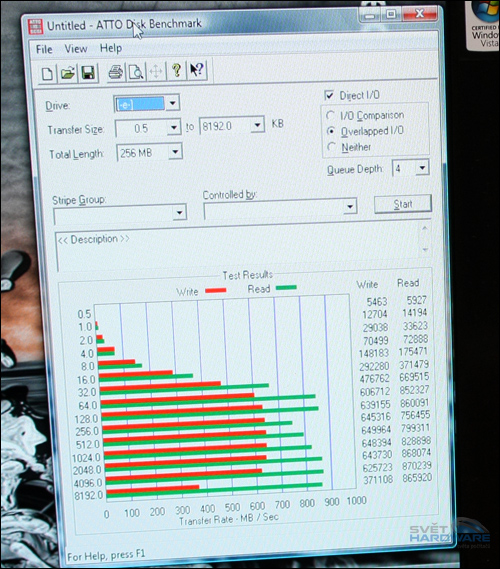Click the status bar help text
This screenshot has height=569, width=500.
[106, 555]
